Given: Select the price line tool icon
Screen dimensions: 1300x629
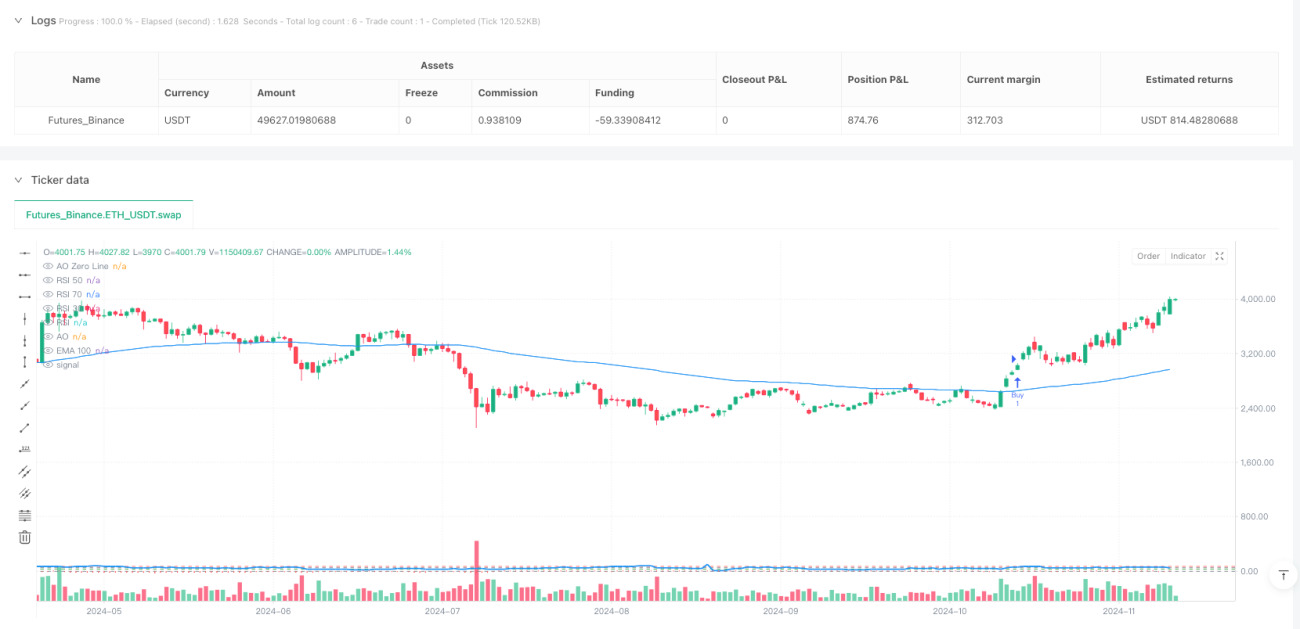Looking at the screenshot, I should (25, 449).
